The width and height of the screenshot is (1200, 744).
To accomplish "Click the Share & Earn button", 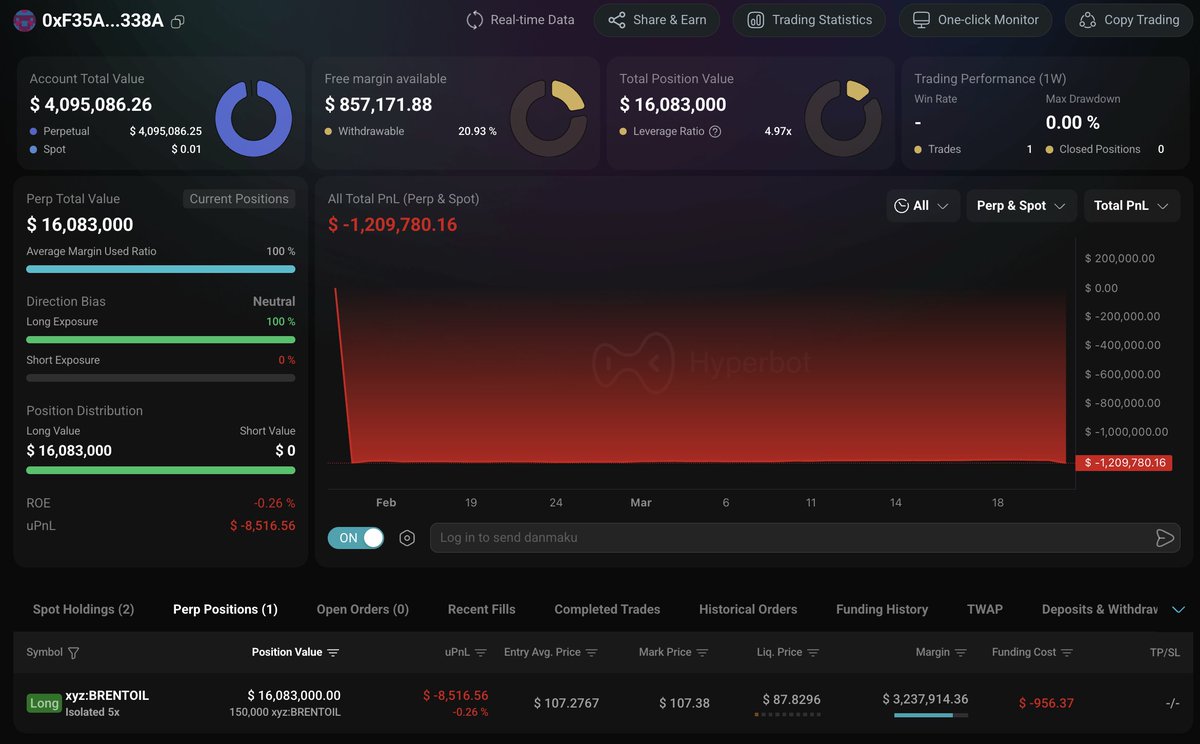I will (657, 20).
